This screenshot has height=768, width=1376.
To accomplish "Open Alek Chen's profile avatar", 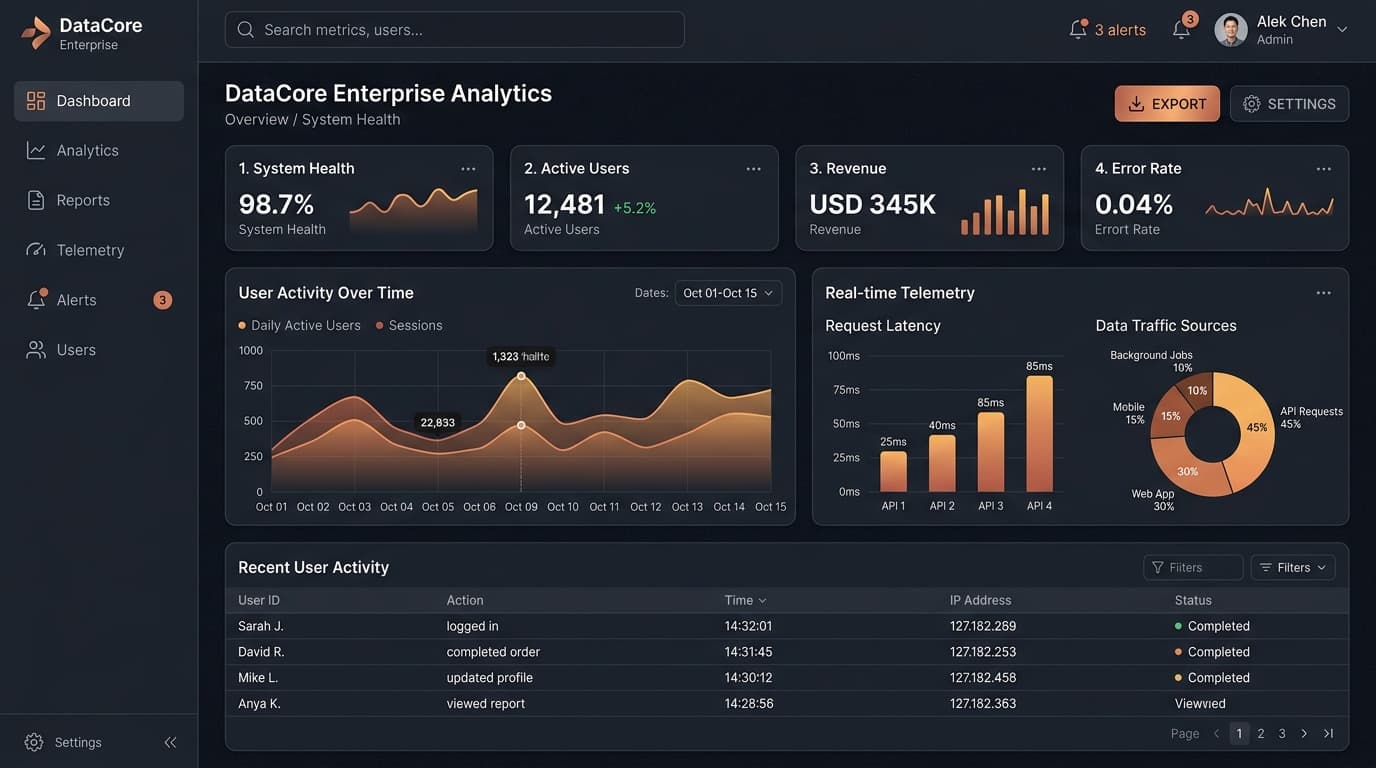I will pyautogui.click(x=1231, y=30).
